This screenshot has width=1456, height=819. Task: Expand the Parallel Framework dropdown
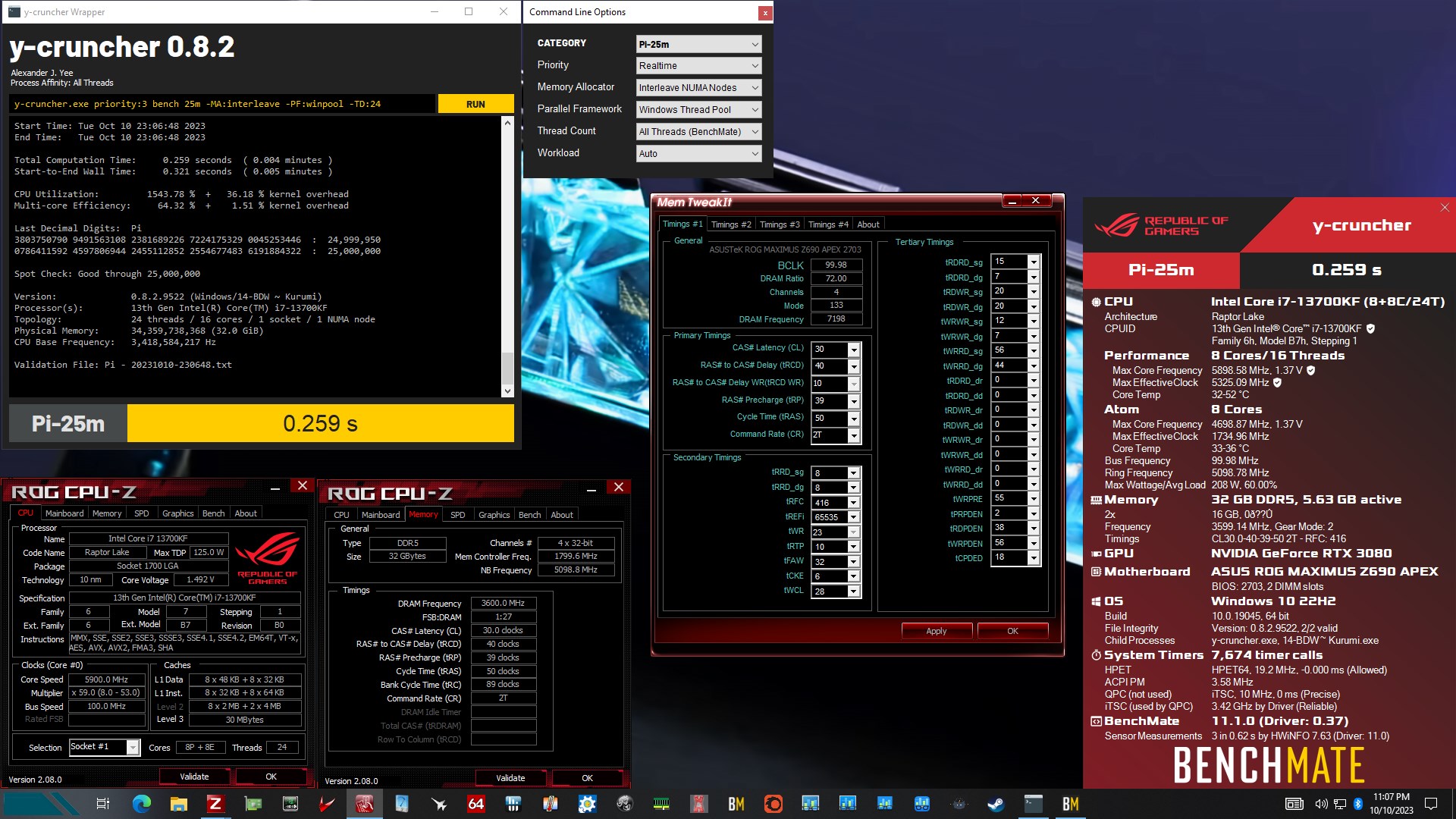pos(698,110)
